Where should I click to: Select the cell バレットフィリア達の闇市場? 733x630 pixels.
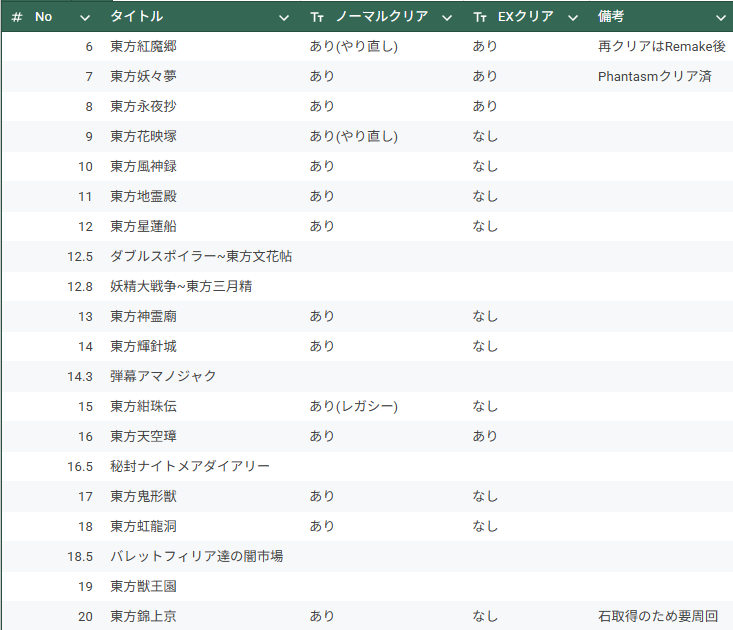(196, 556)
